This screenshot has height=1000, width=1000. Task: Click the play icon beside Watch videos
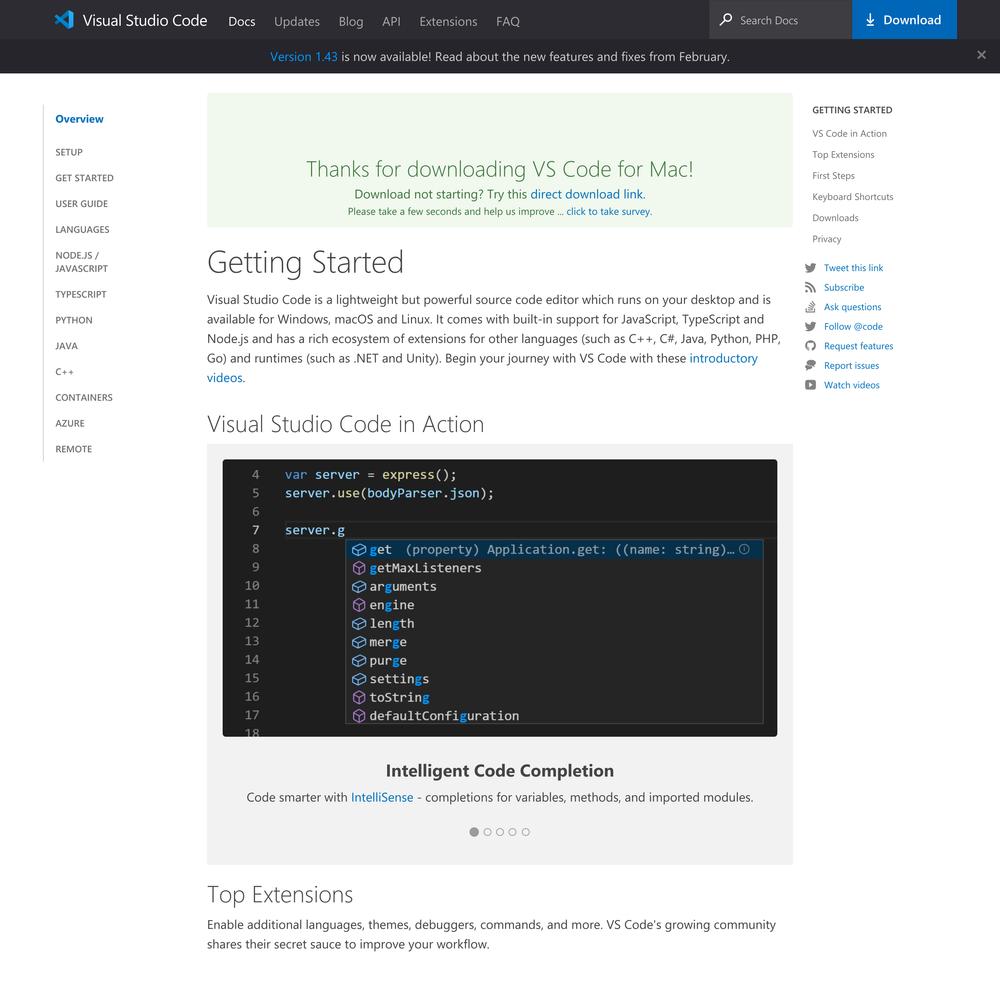pyautogui.click(x=811, y=385)
